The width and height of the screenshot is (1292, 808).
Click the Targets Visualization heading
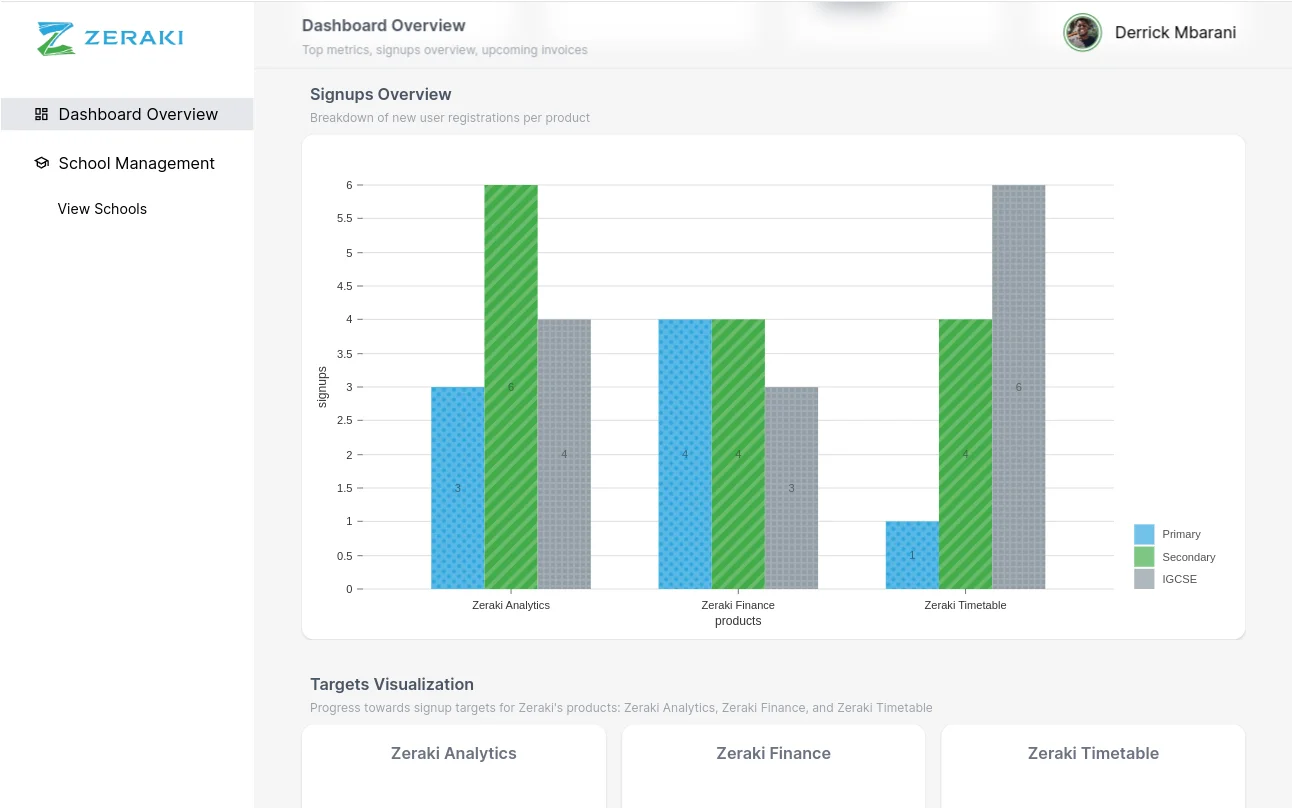392,684
